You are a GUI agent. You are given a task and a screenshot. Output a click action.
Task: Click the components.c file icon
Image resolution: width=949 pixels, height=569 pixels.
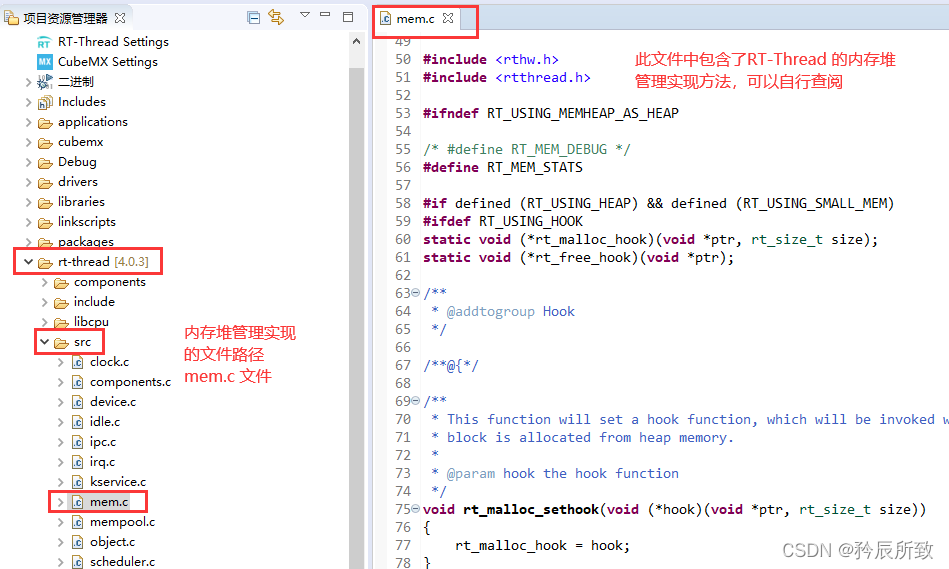coord(77,382)
